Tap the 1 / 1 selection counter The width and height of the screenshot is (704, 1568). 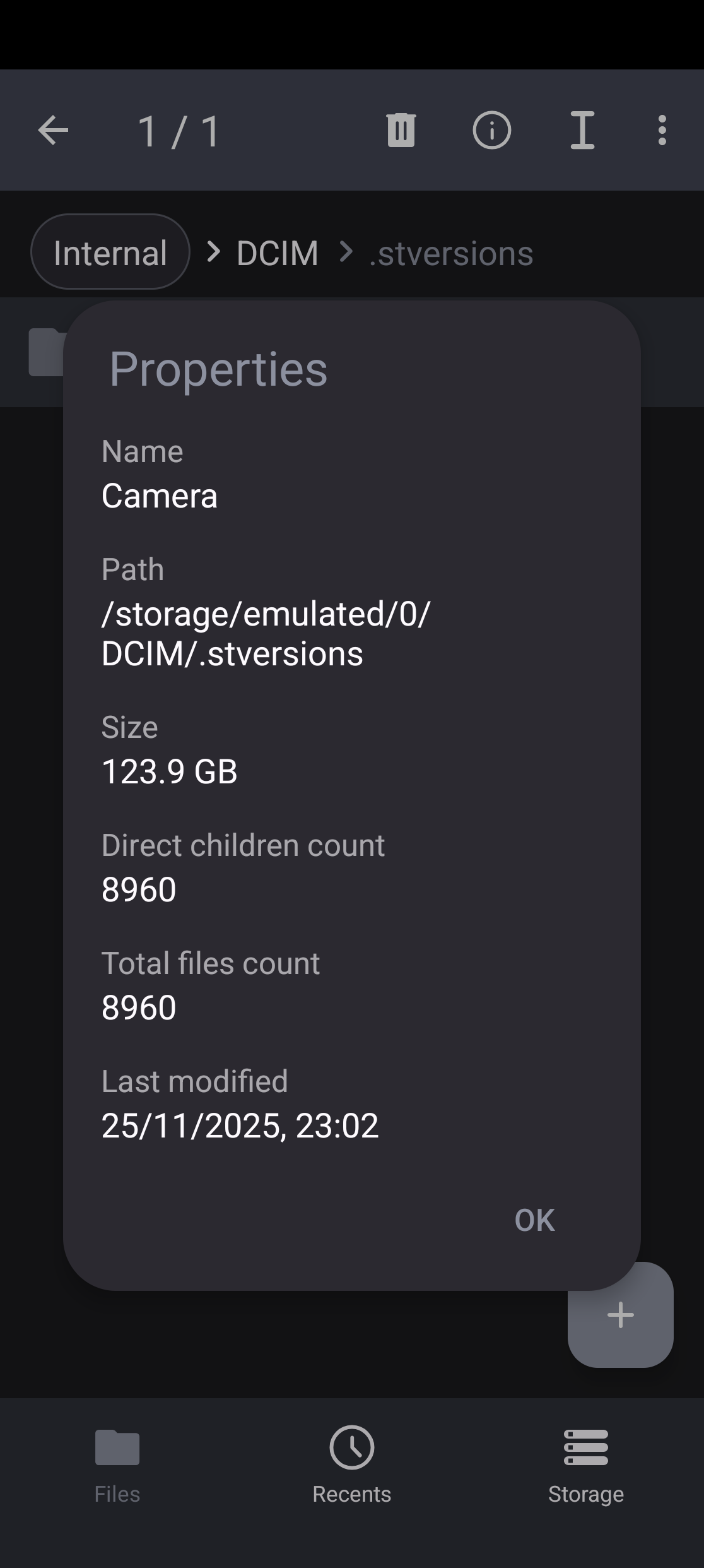179,131
